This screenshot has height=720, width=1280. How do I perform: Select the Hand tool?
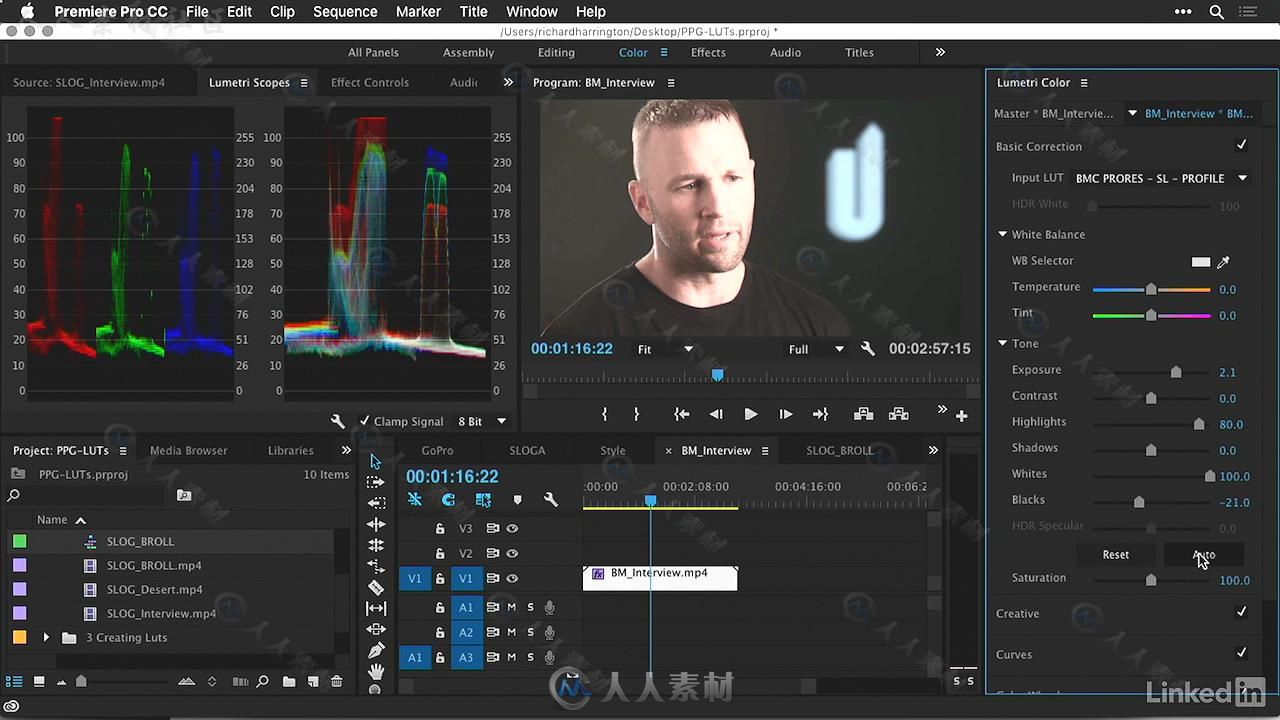376,671
